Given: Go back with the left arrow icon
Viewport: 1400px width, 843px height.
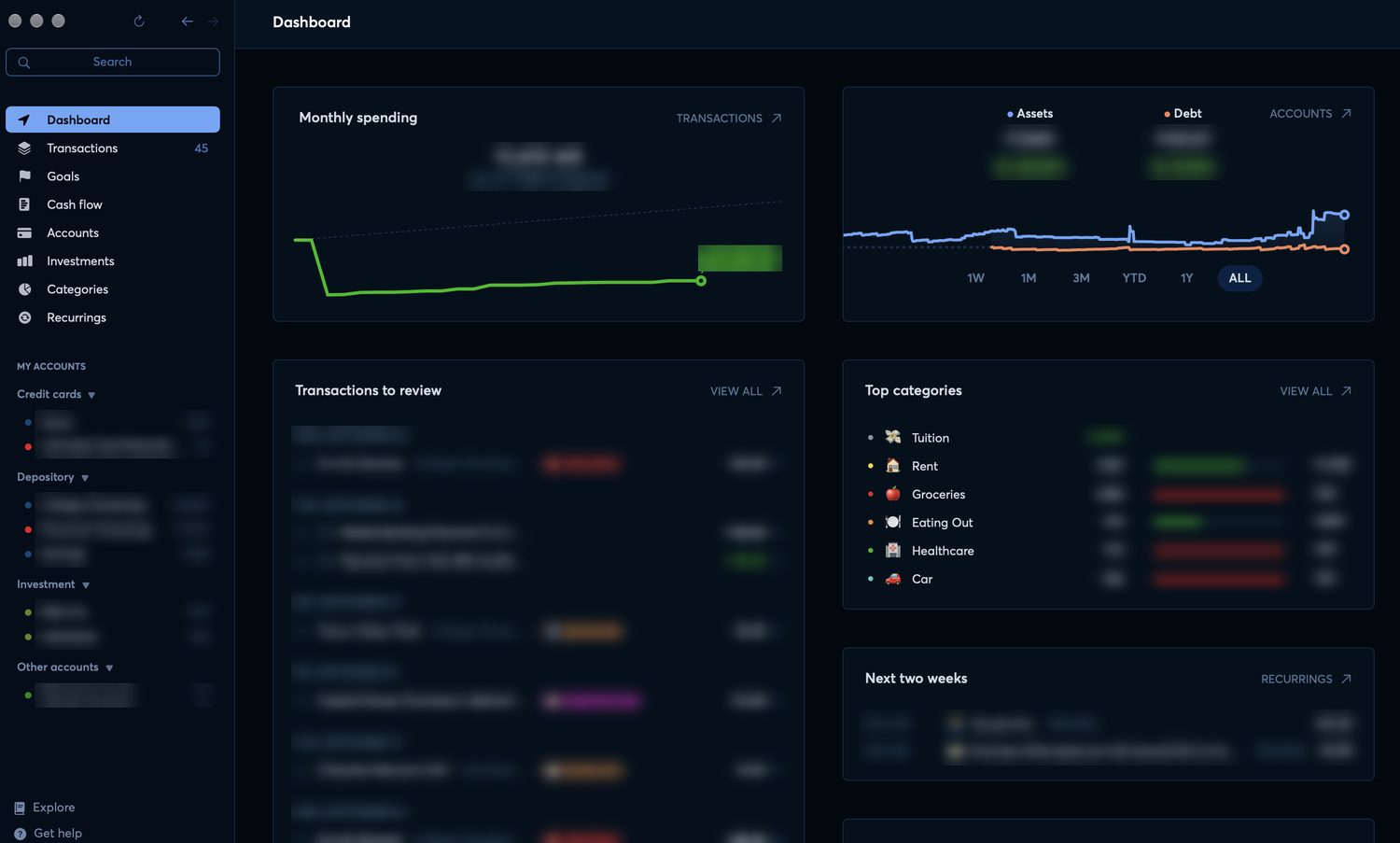Looking at the screenshot, I should [x=188, y=21].
